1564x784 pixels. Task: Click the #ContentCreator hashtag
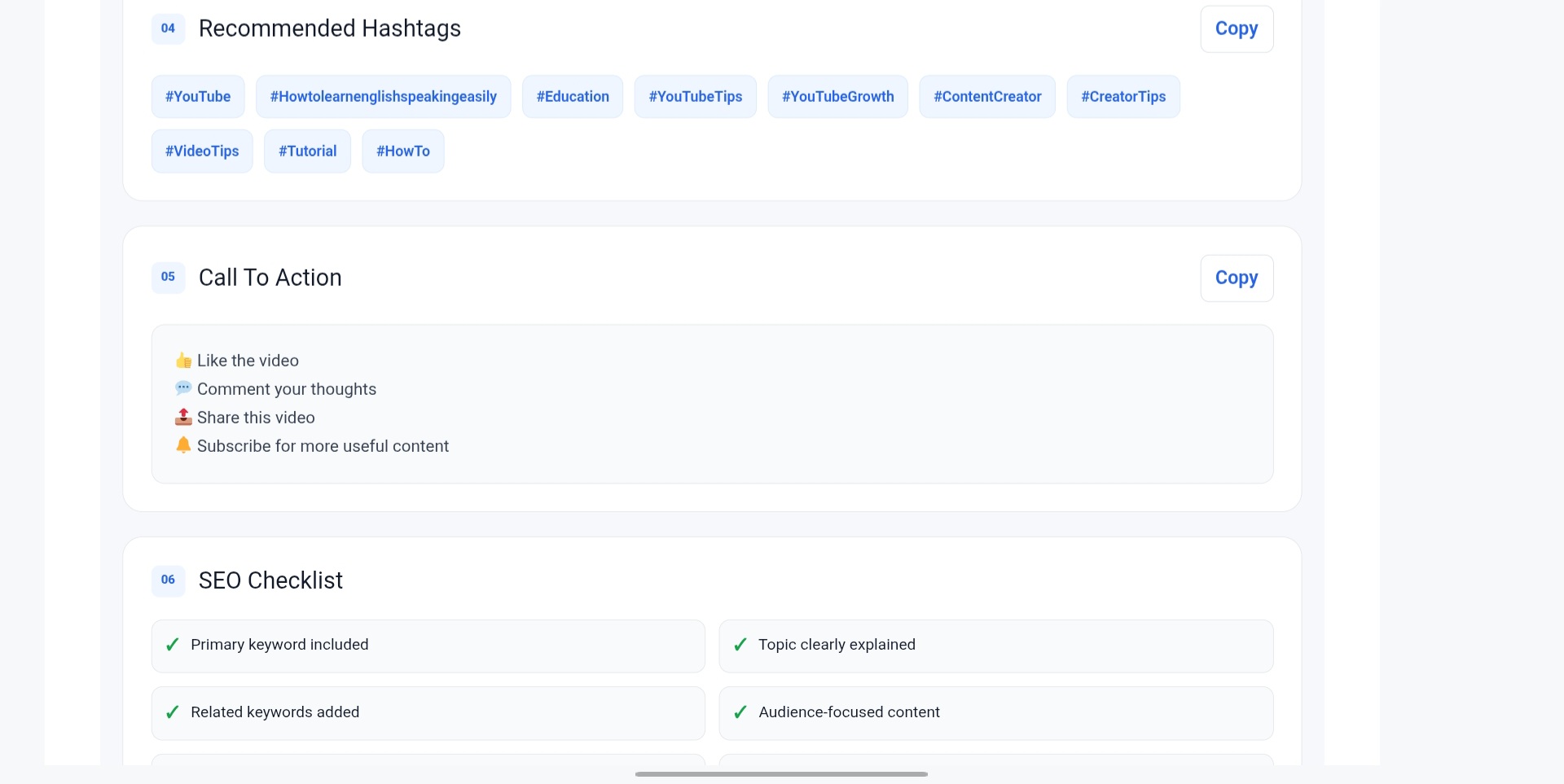click(987, 97)
